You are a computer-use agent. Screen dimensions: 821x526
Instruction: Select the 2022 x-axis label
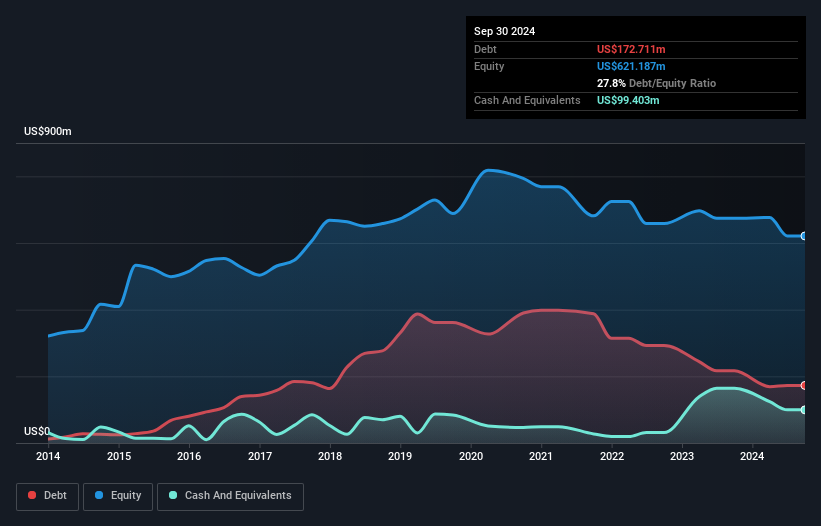612,456
